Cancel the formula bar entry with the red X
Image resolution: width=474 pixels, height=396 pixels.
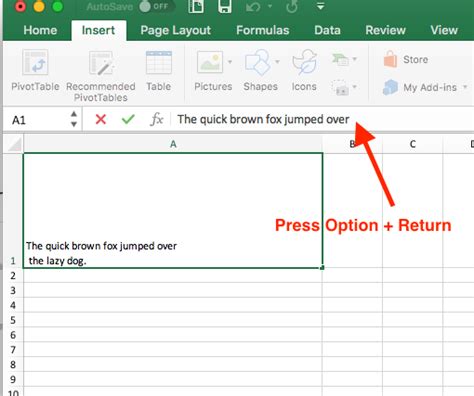[x=101, y=119]
